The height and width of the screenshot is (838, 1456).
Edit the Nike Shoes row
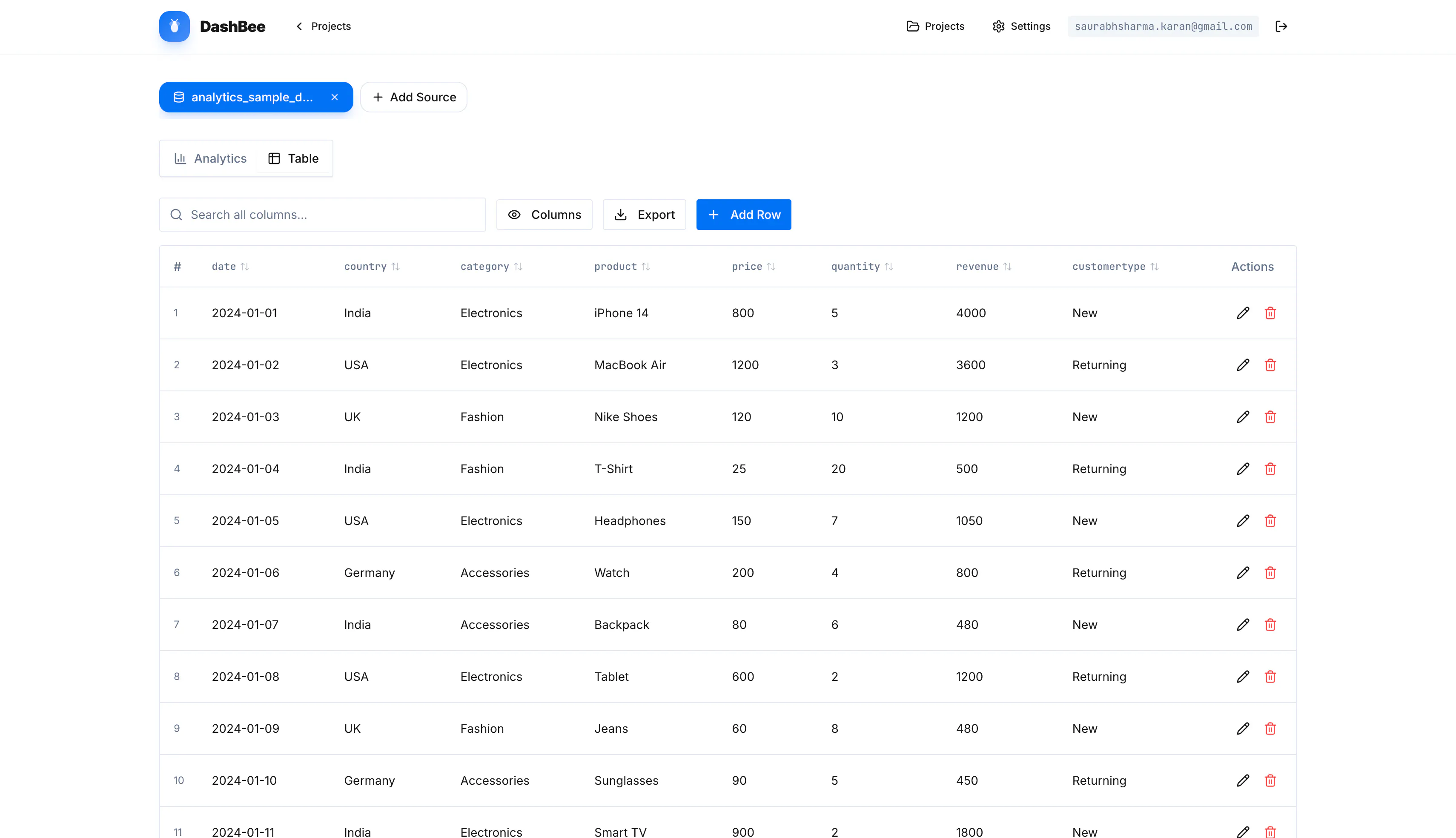click(x=1243, y=417)
